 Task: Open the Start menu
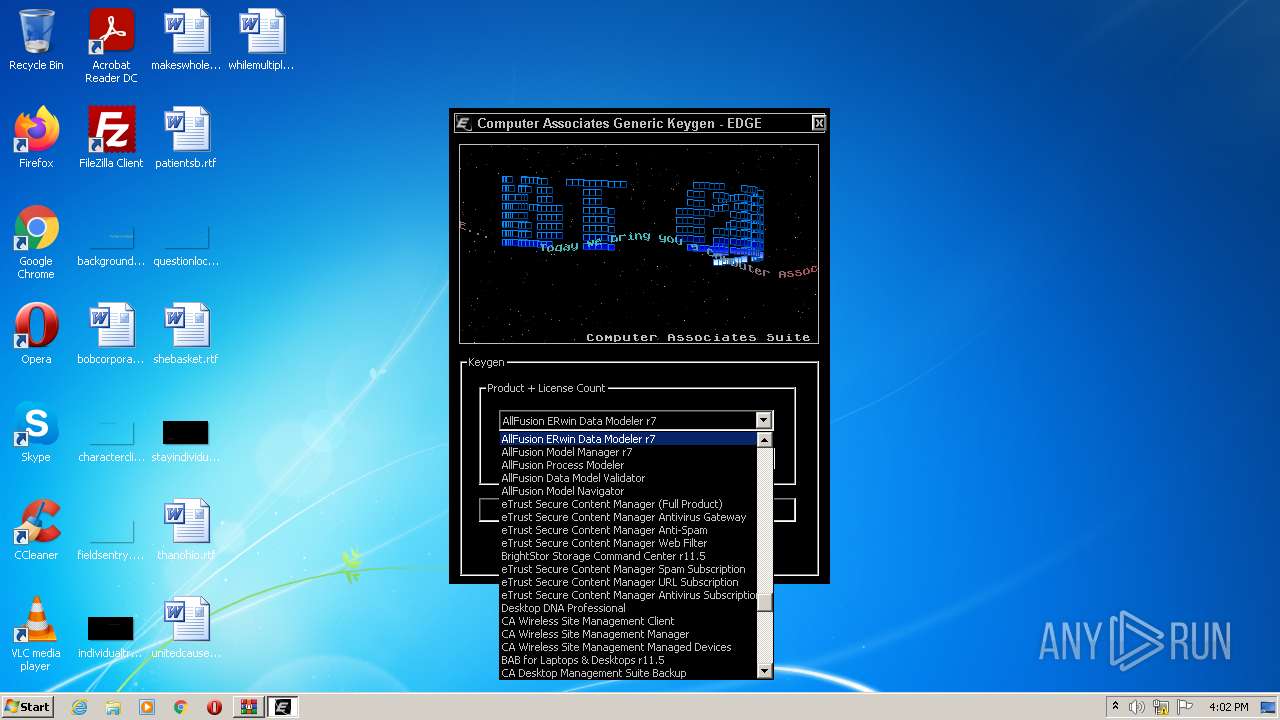point(28,707)
